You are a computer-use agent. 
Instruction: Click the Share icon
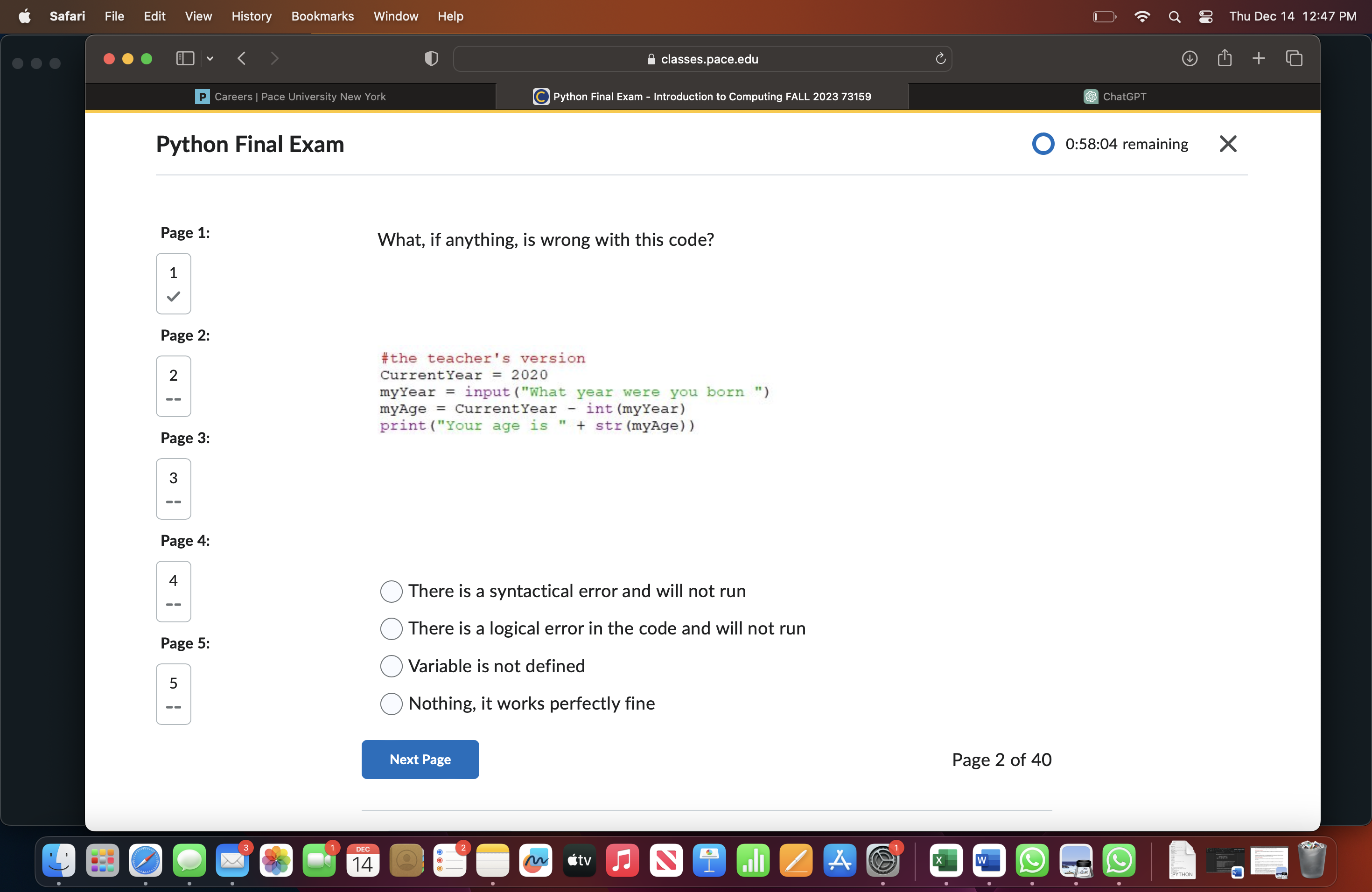tap(1225, 58)
